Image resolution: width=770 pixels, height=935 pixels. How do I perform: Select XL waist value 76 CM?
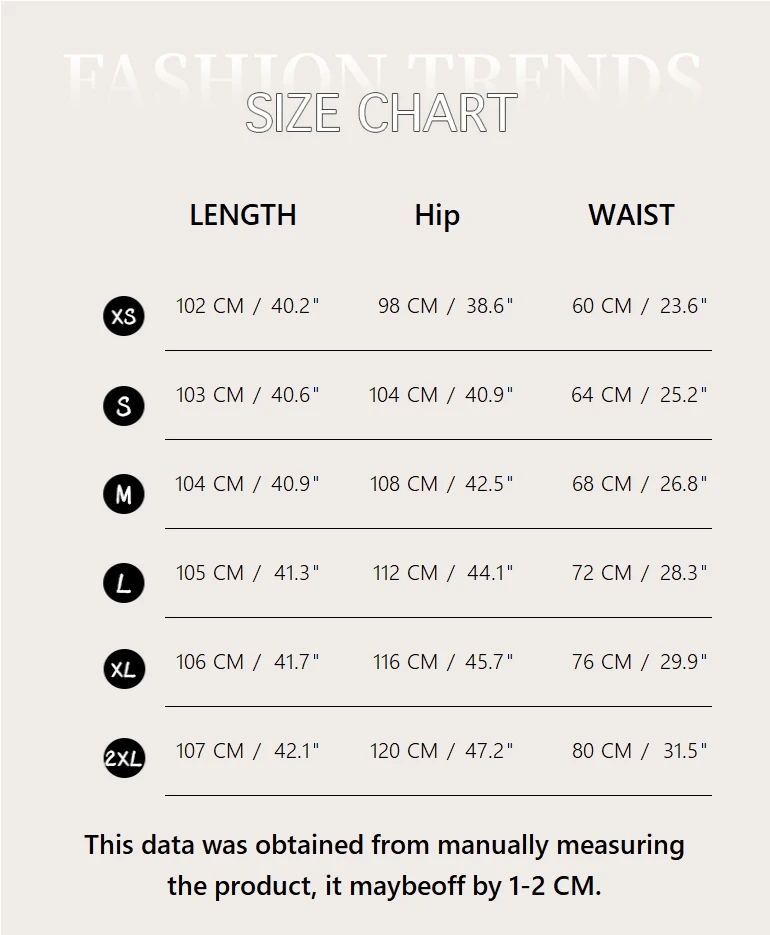click(x=601, y=661)
